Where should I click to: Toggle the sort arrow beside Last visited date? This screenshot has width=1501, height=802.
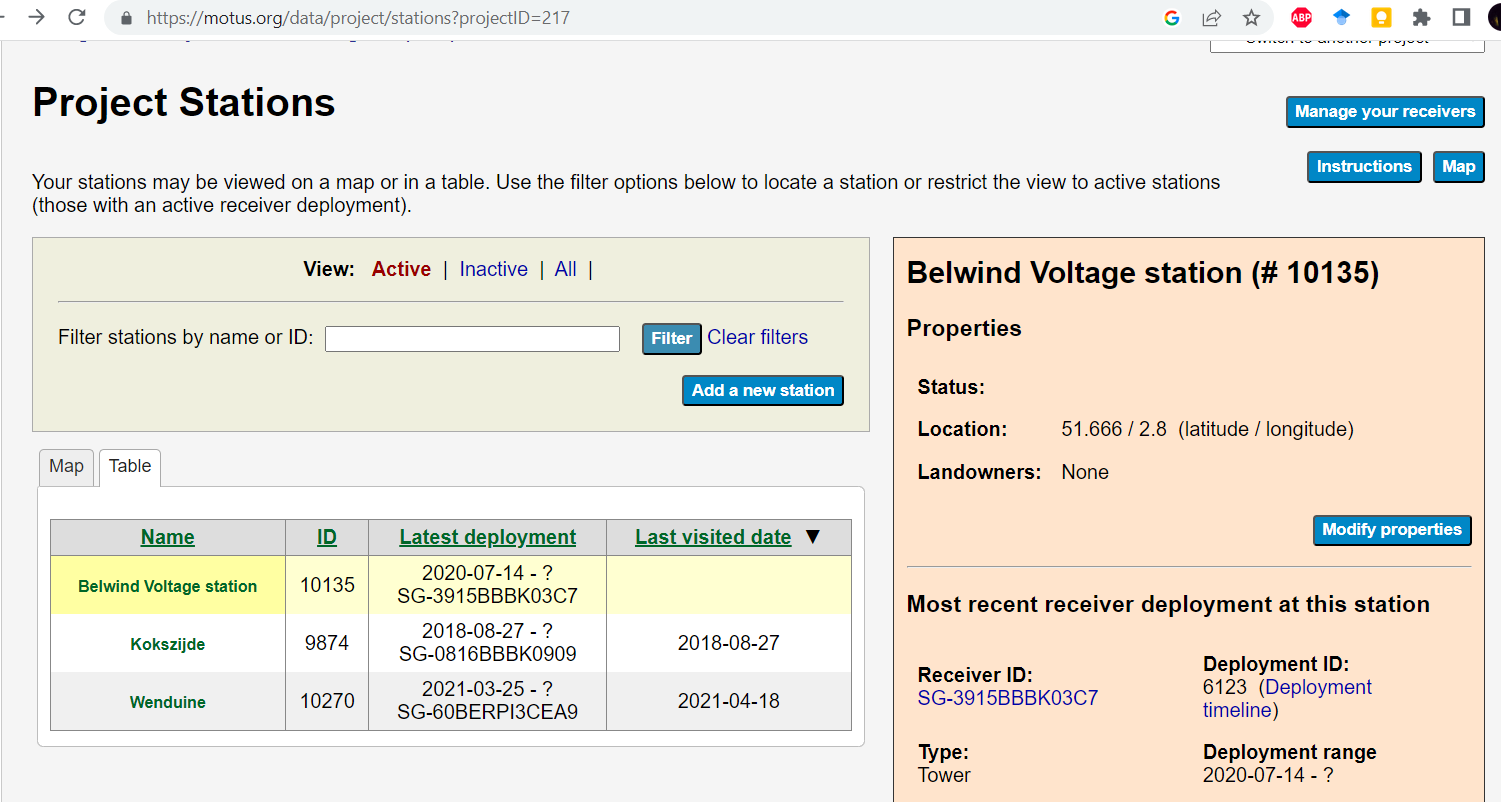click(x=812, y=537)
